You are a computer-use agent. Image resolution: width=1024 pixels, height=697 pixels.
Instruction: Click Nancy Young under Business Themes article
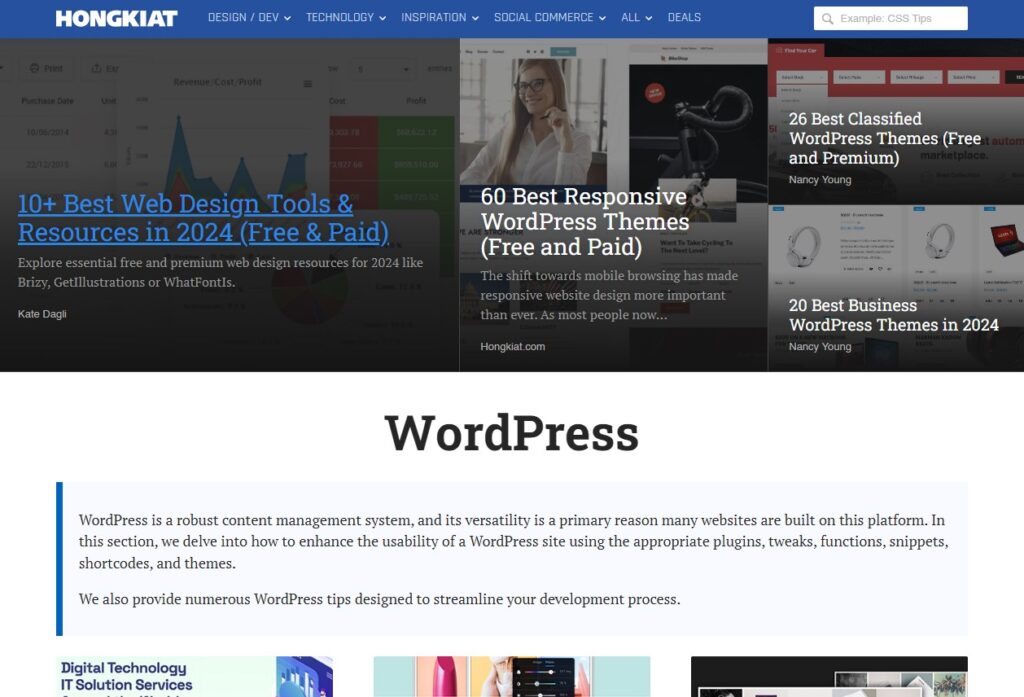(820, 347)
